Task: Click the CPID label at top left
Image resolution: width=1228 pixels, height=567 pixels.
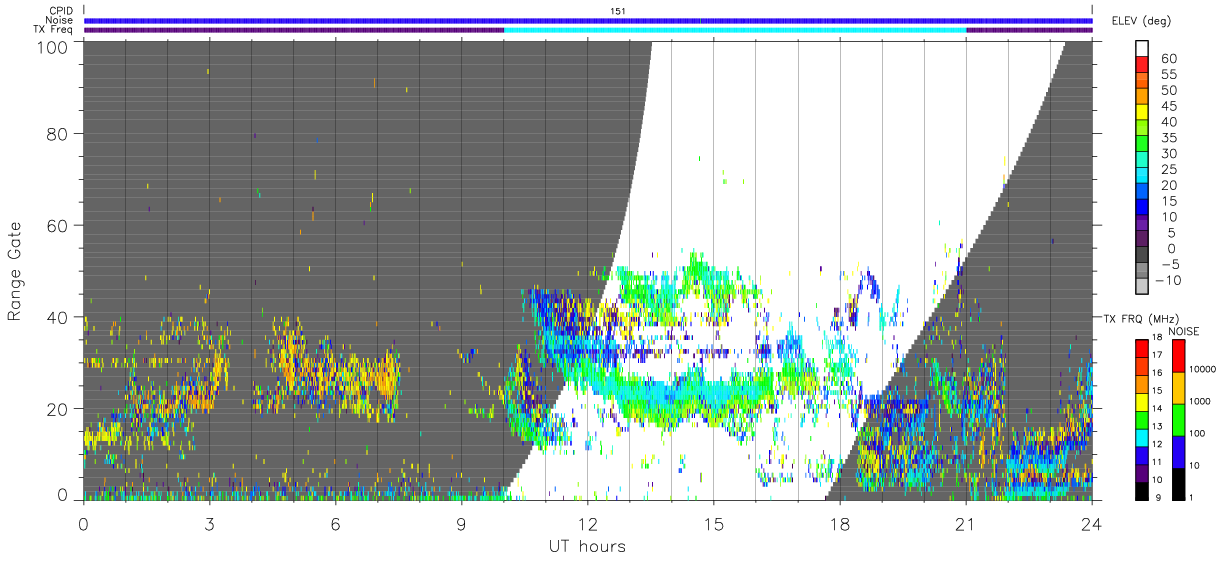Action: 61,10
